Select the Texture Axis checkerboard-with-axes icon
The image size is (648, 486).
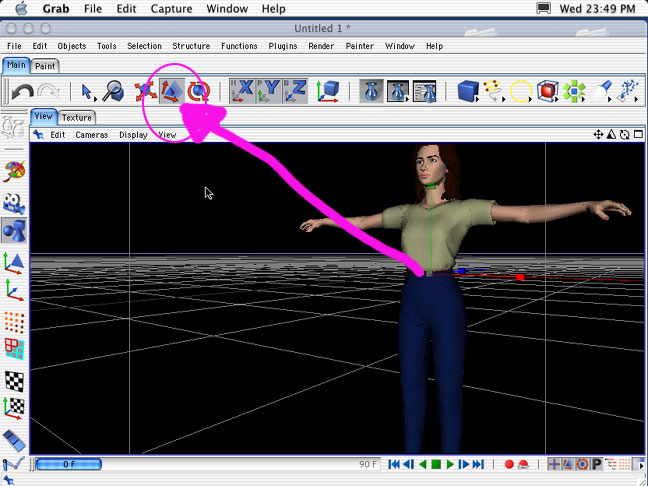click(x=14, y=408)
